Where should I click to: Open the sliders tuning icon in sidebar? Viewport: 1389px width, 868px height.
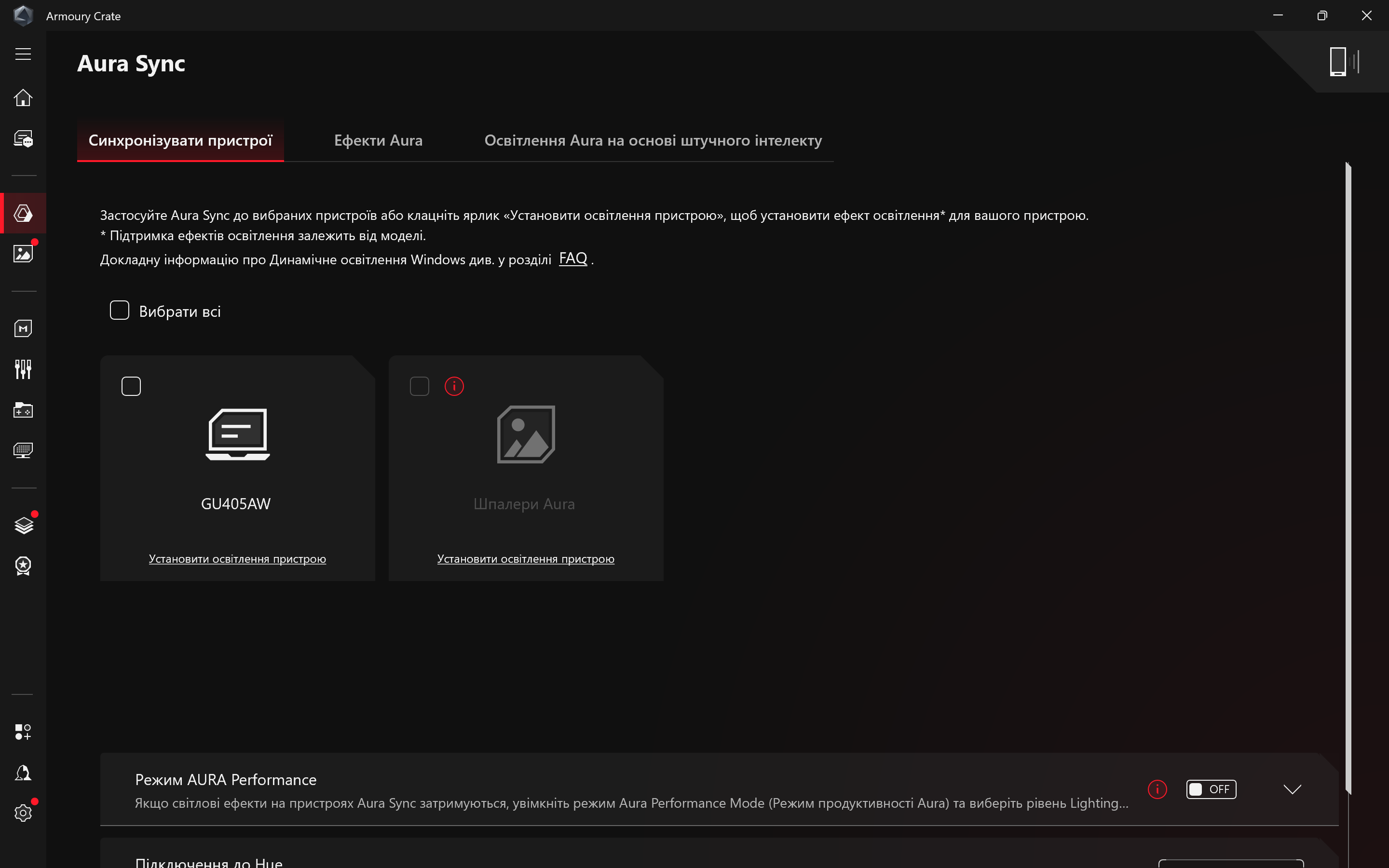pos(23,369)
